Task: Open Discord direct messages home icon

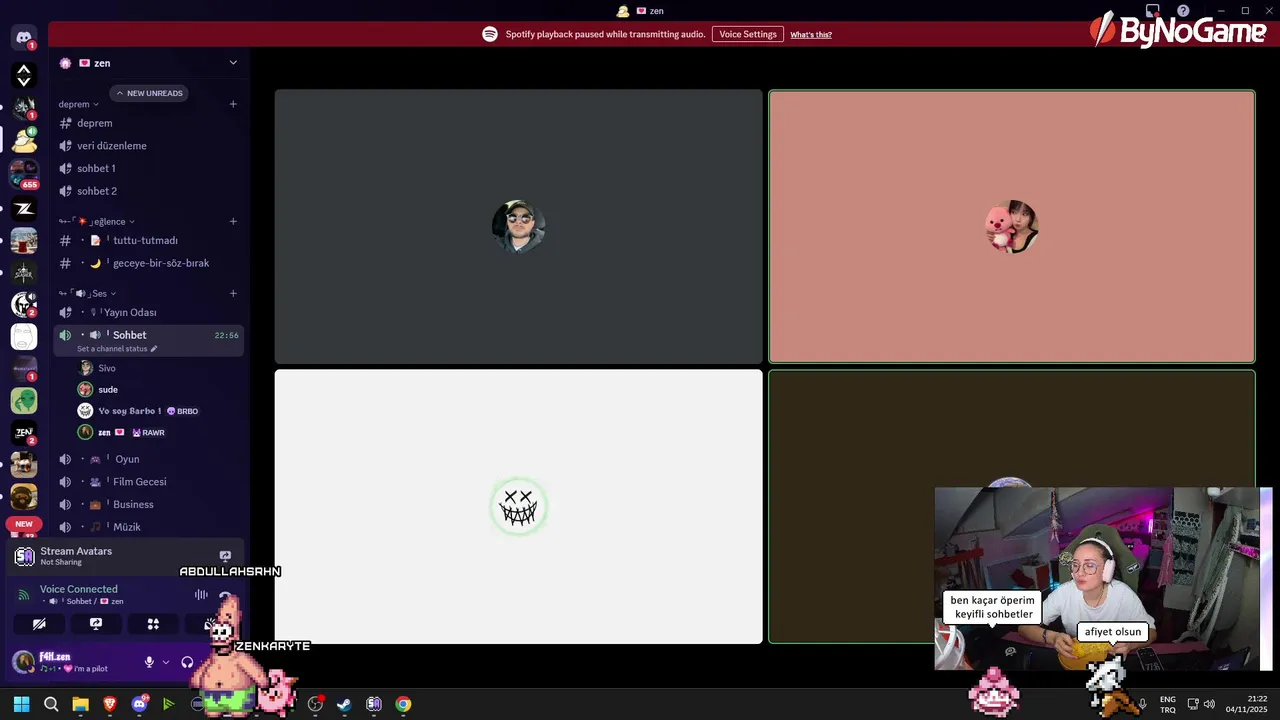Action: click(24, 38)
